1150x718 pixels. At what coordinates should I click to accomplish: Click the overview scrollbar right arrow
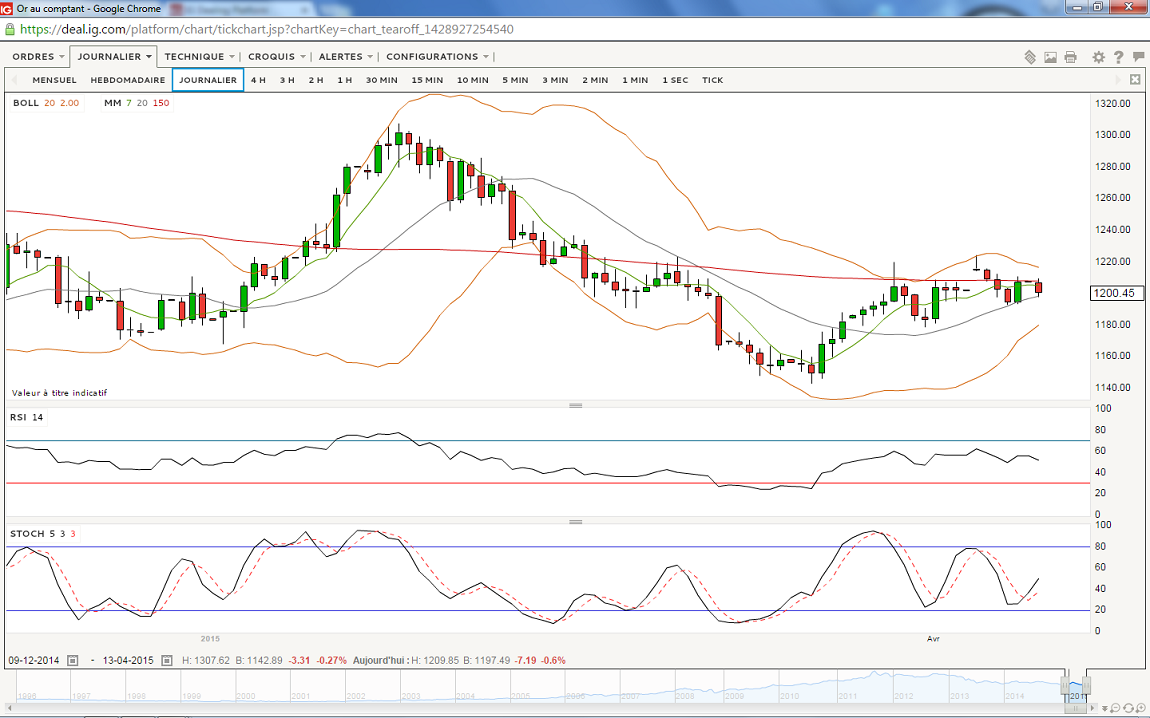[x=1093, y=708]
